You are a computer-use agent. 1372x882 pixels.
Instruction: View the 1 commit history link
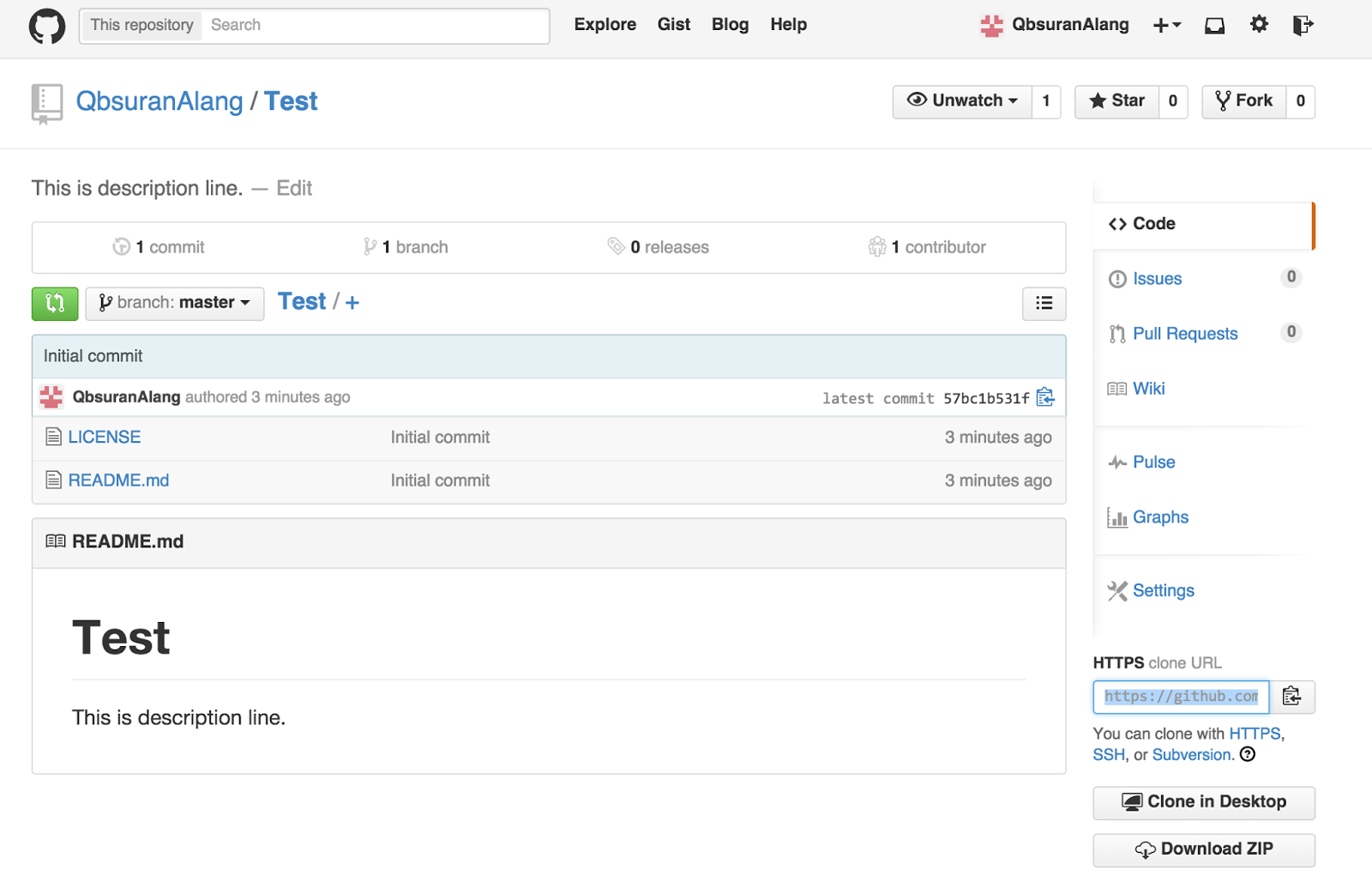pyautogui.click(x=159, y=248)
